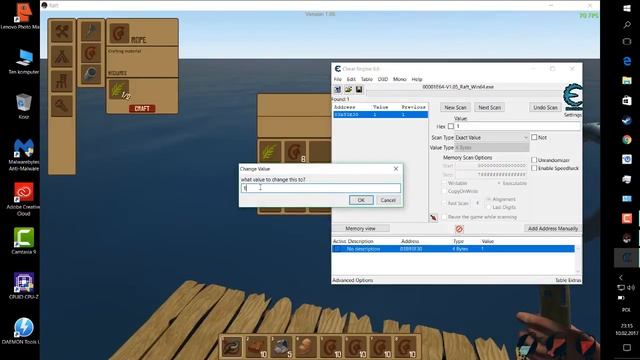
Task: Enable the Unrandomizer checkbox
Action: (x=534, y=160)
